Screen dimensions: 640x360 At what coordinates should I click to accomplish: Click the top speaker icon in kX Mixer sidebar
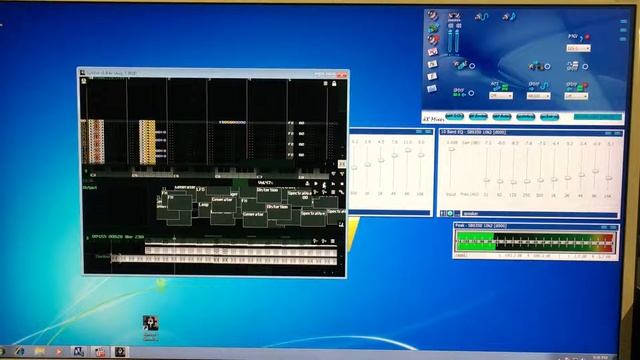click(433, 16)
